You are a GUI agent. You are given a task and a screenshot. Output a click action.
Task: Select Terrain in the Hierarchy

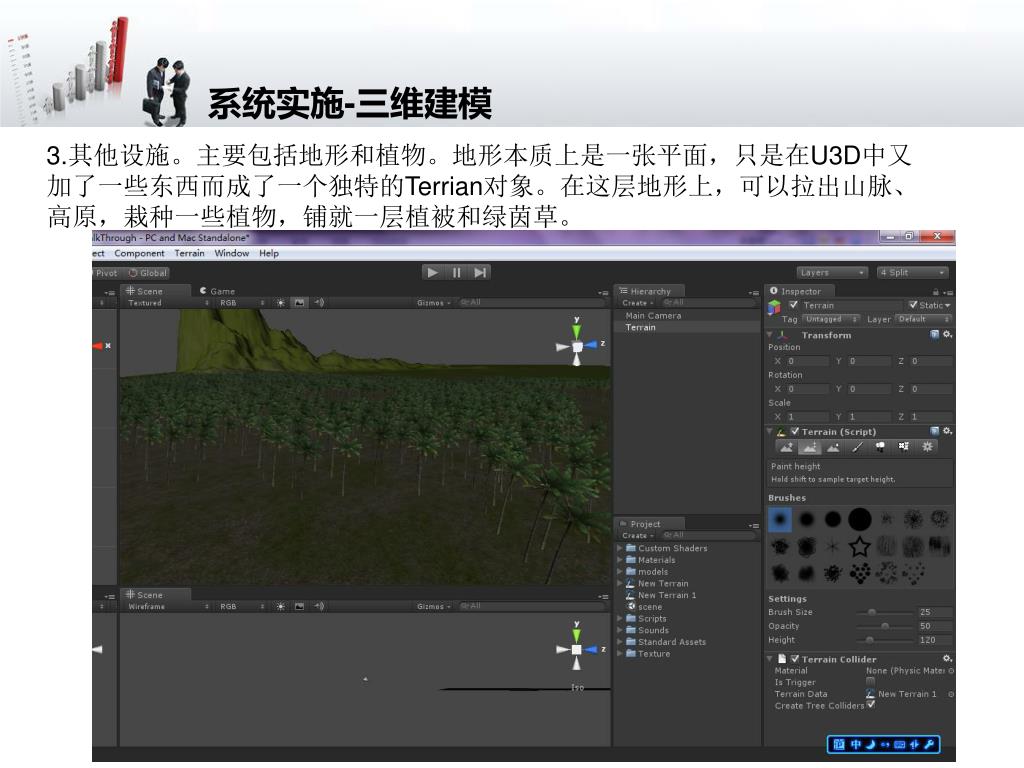click(x=641, y=327)
